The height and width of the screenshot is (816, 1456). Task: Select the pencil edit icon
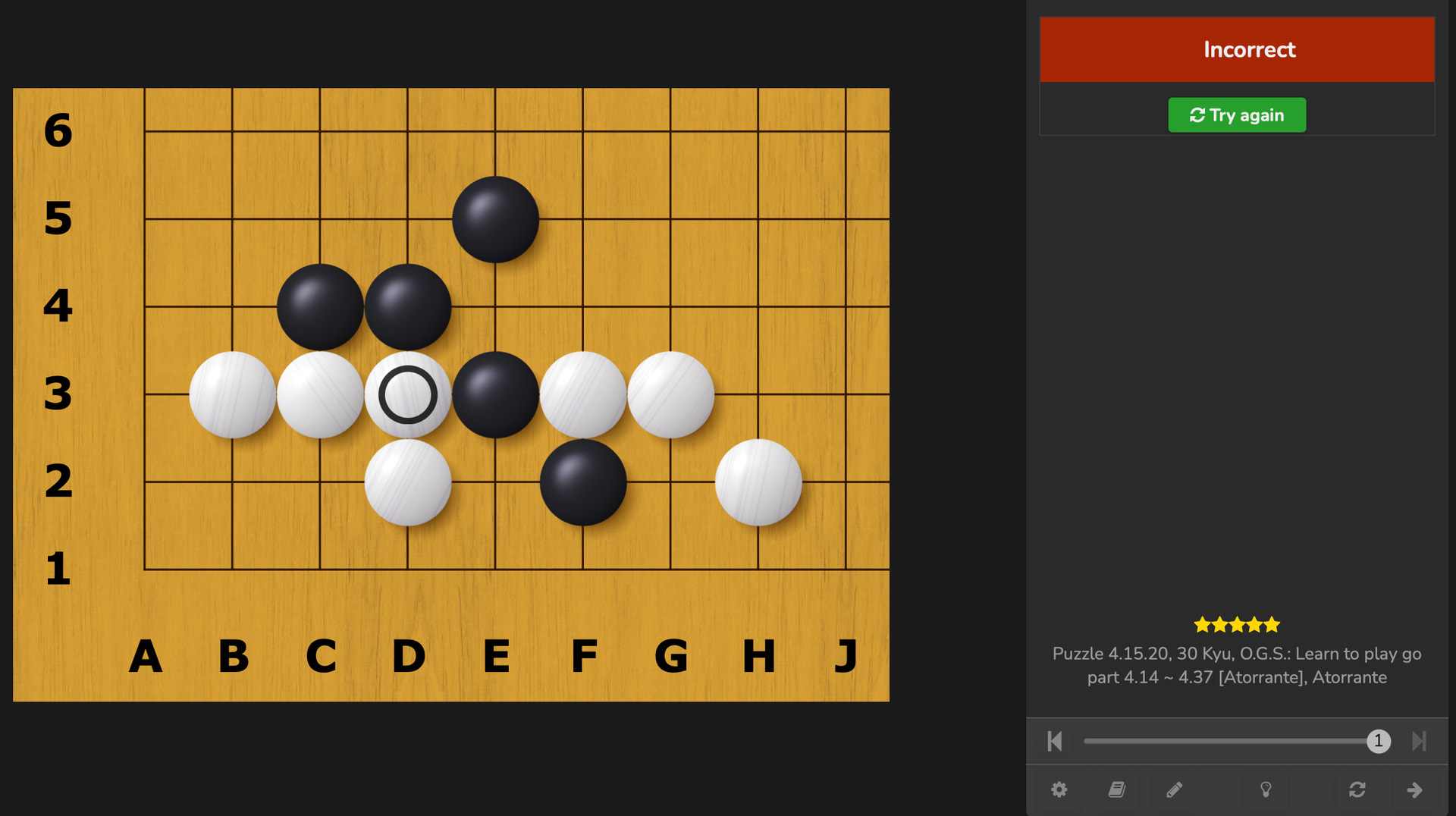click(1174, 789)
